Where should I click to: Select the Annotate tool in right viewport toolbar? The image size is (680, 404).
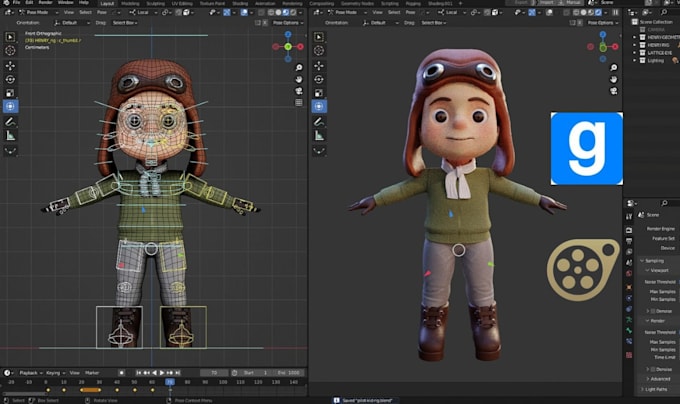tap(319, 122)
